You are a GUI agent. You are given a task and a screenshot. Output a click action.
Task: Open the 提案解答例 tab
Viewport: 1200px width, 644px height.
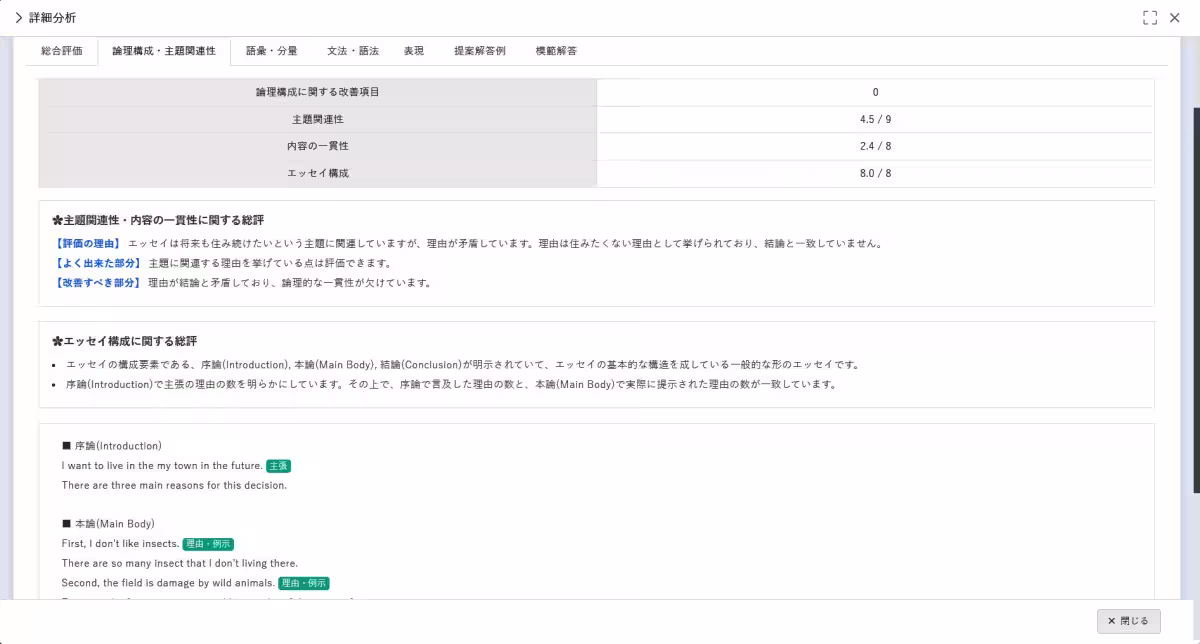tap(479, 50)
